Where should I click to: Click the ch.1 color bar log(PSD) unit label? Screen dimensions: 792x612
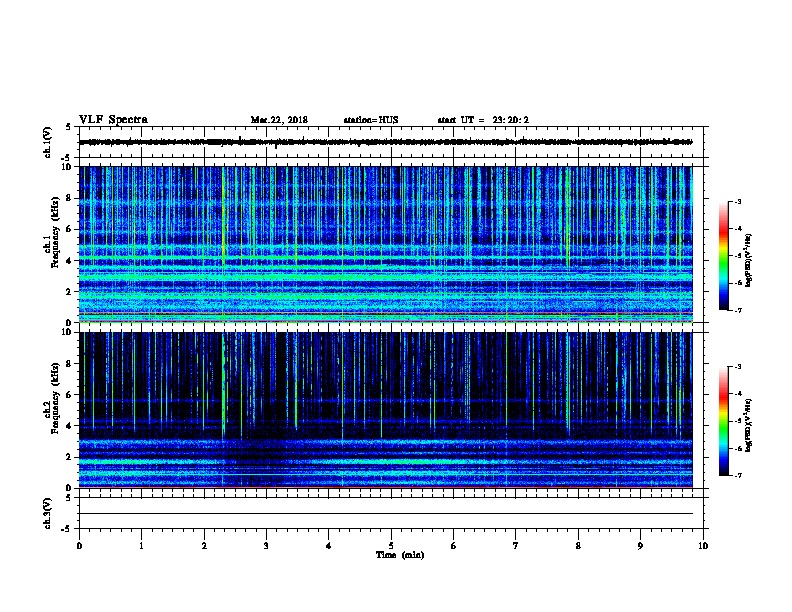pyautogui.click(x=749, y=260)
